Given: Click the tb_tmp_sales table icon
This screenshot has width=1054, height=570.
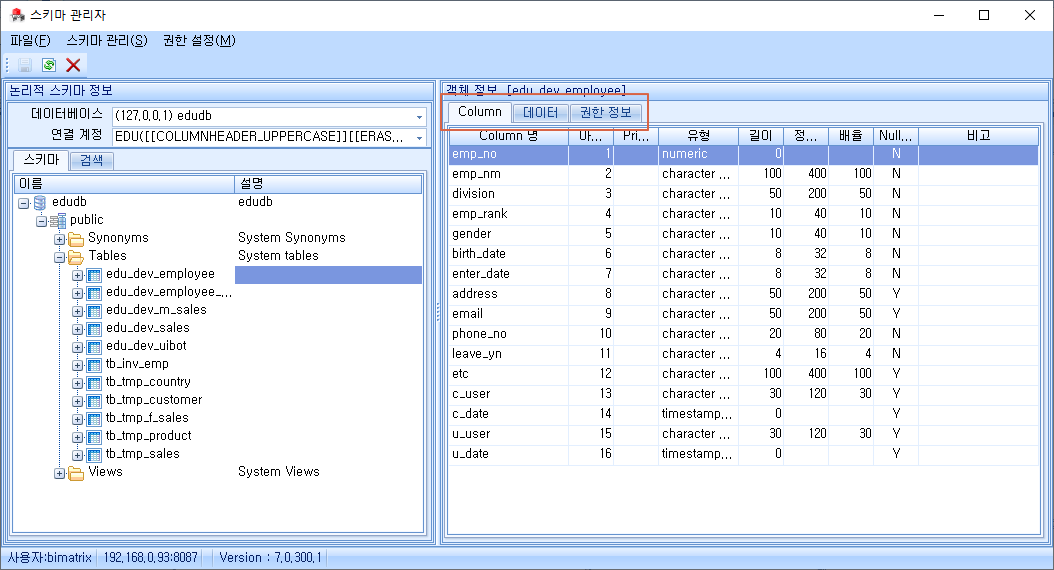Looking at the screenshot, I should [x=94, y=455].
